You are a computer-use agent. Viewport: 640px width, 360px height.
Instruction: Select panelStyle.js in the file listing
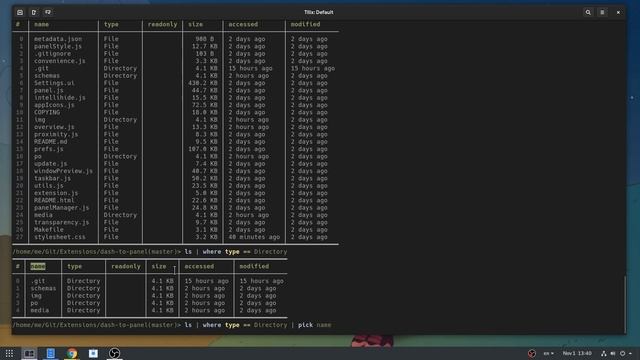[58, 47]
